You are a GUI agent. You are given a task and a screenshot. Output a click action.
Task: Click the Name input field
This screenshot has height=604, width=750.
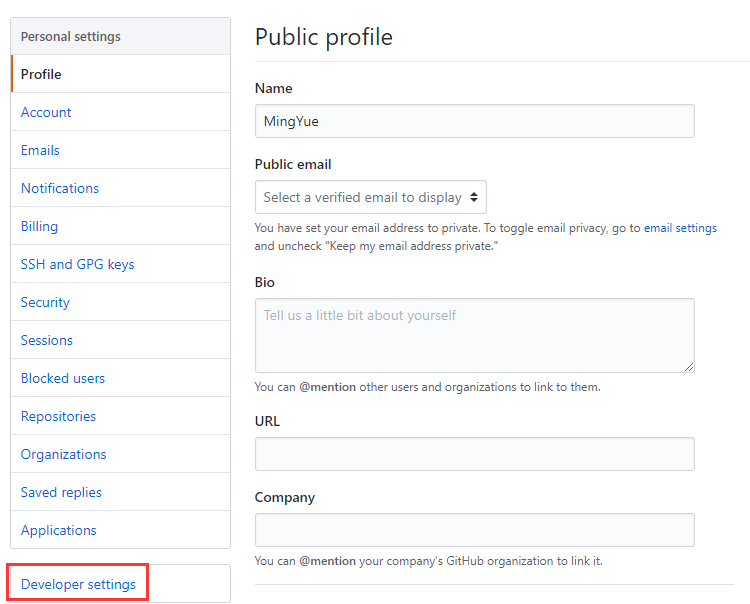click(474, 121)
